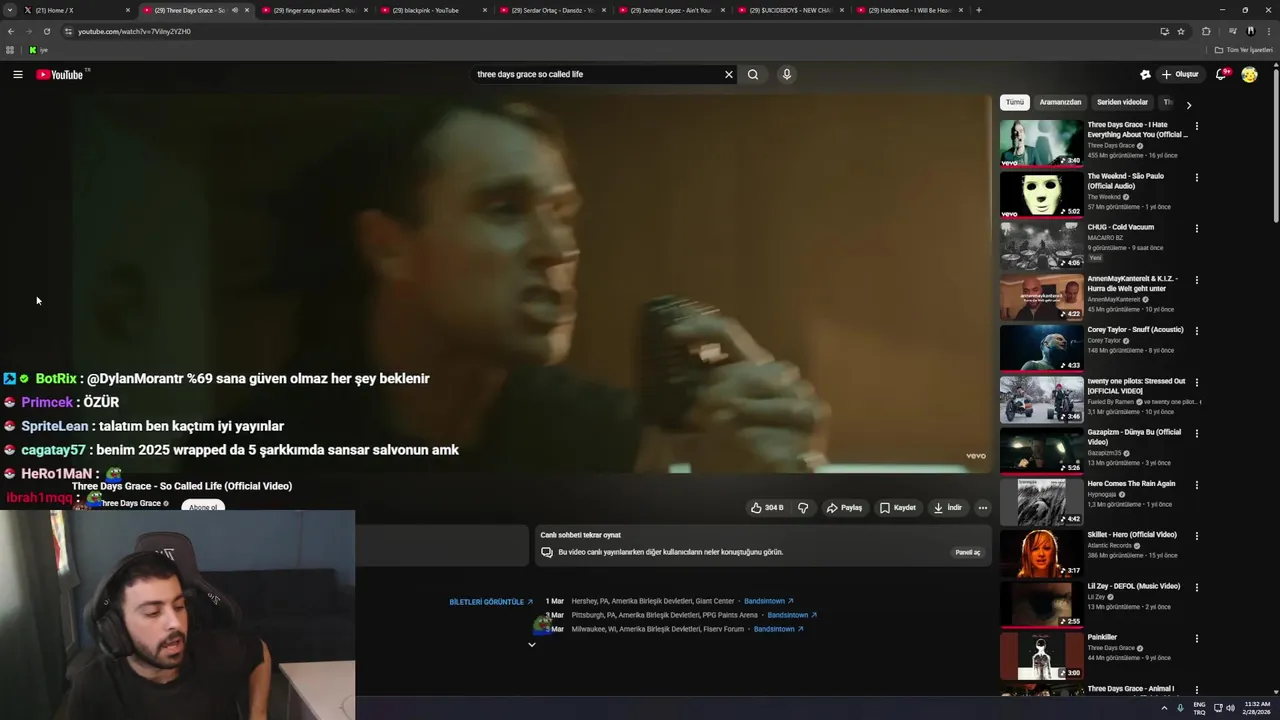Open options for AnnenMayKantereit Hurra die Welt

point(1197,280)
